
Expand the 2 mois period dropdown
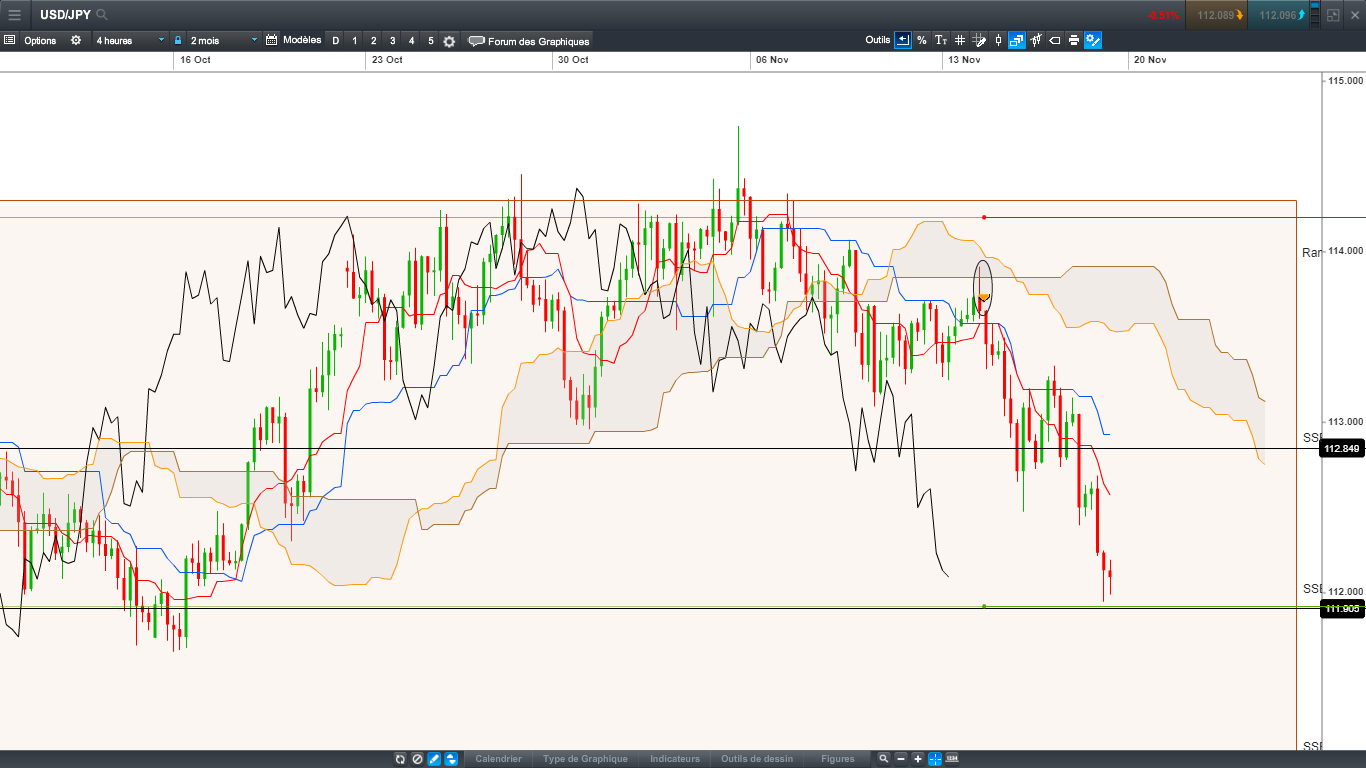coord(223,41)
